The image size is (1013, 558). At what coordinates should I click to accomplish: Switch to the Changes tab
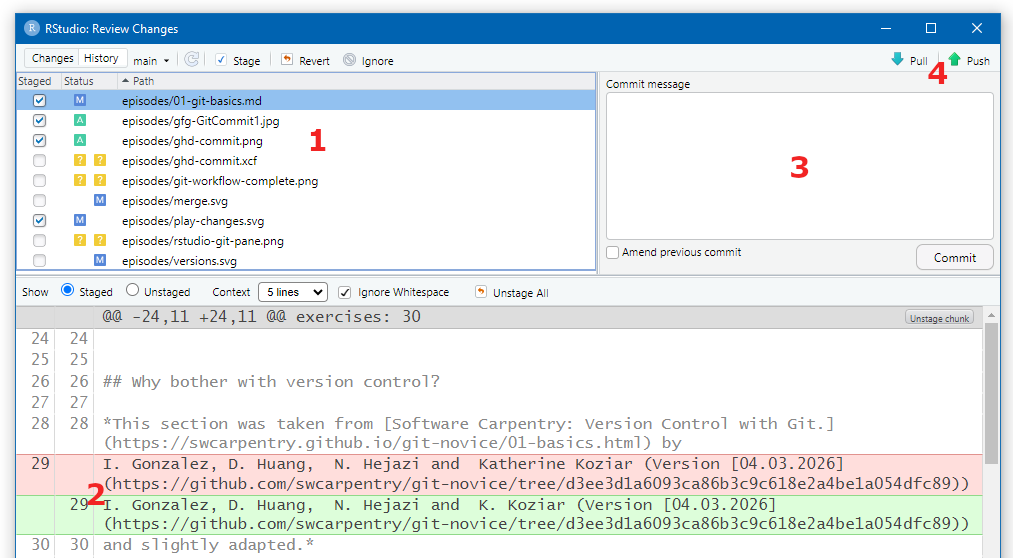(x=52, y=58)
